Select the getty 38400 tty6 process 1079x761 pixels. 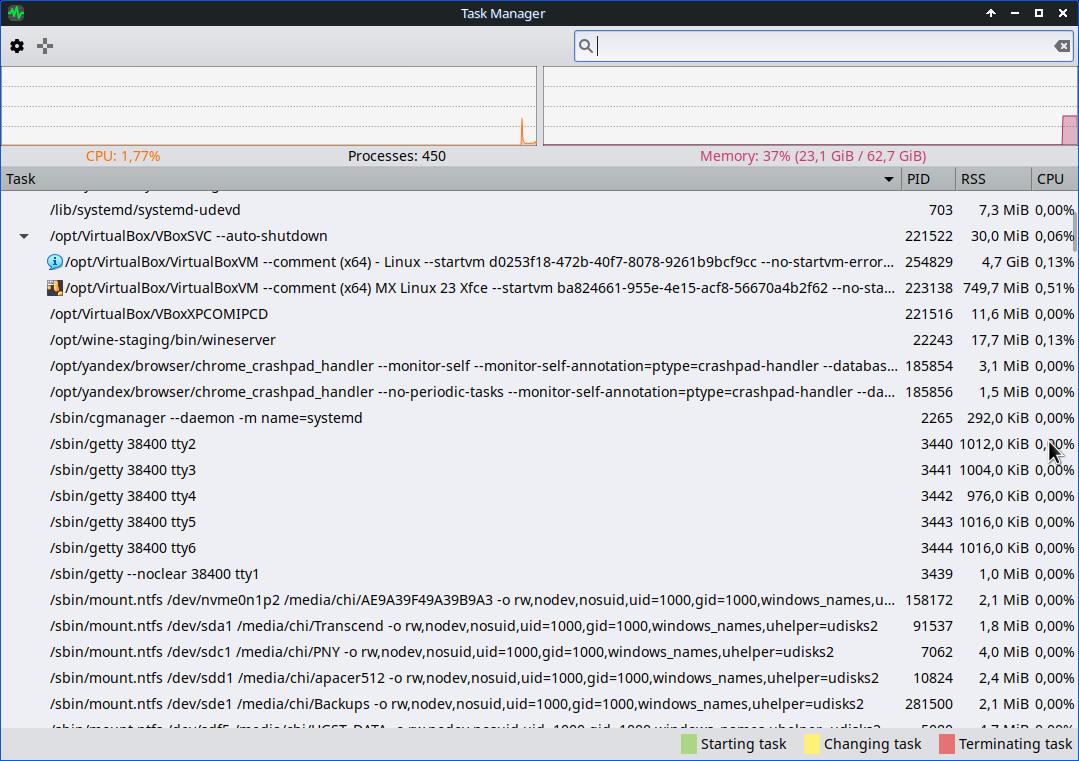(537, 548)
